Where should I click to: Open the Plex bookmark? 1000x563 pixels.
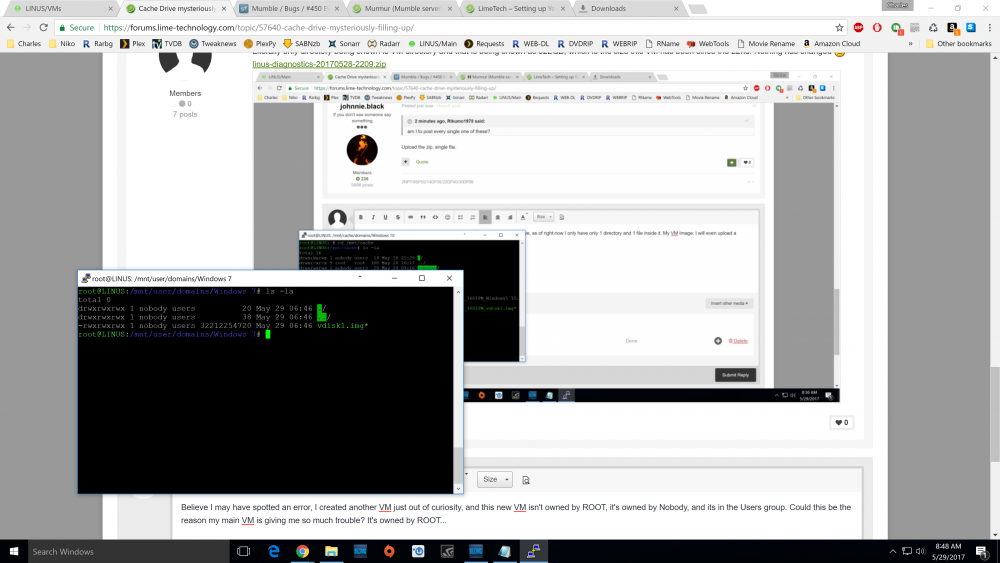coord(133,44)
